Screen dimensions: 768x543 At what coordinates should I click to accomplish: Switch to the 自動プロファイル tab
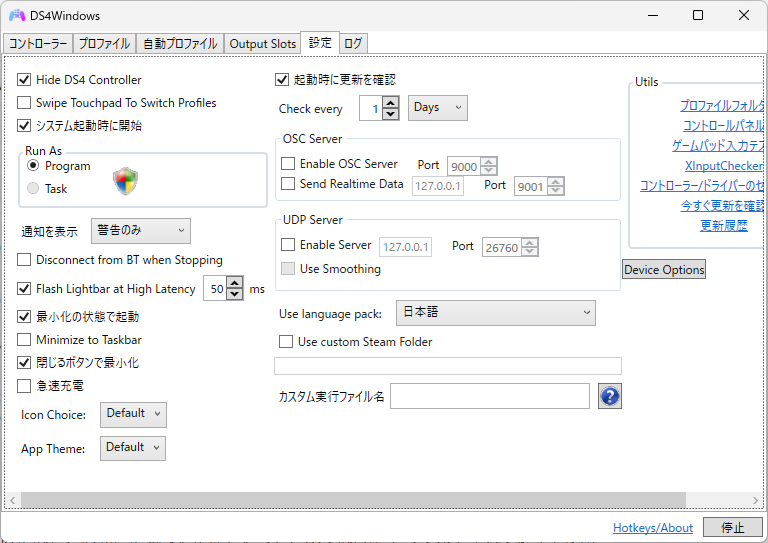[x=180, y=44]
